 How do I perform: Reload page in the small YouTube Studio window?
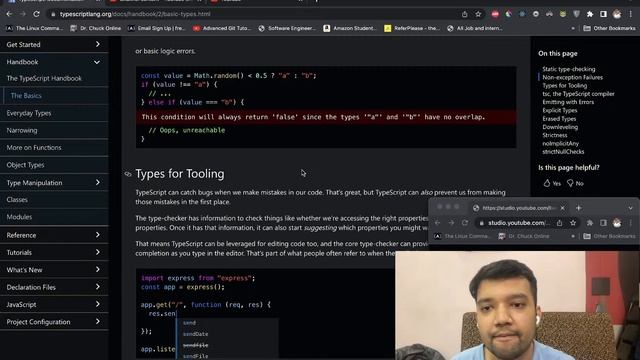coord(464,223)
